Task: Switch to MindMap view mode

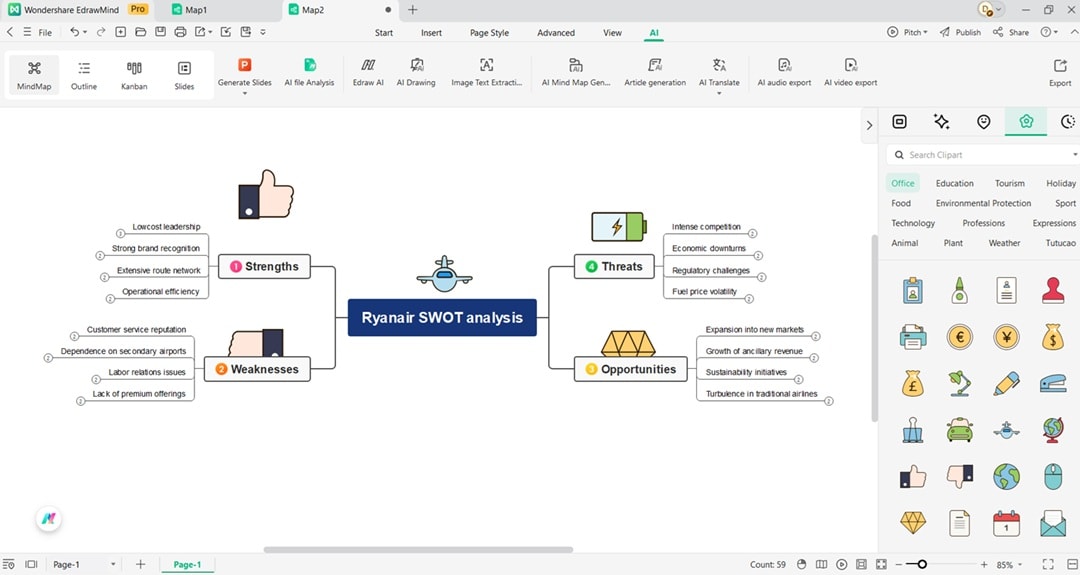Action: pos(34,76)
